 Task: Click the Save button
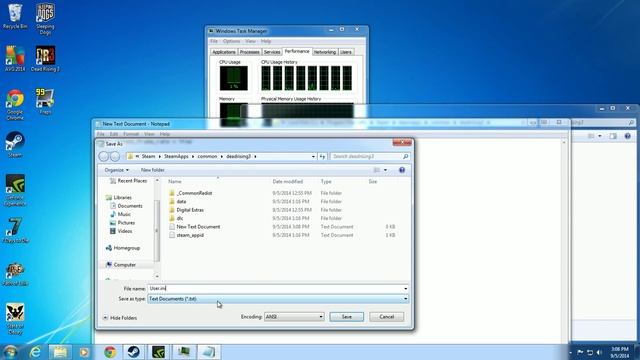point(347,317)
